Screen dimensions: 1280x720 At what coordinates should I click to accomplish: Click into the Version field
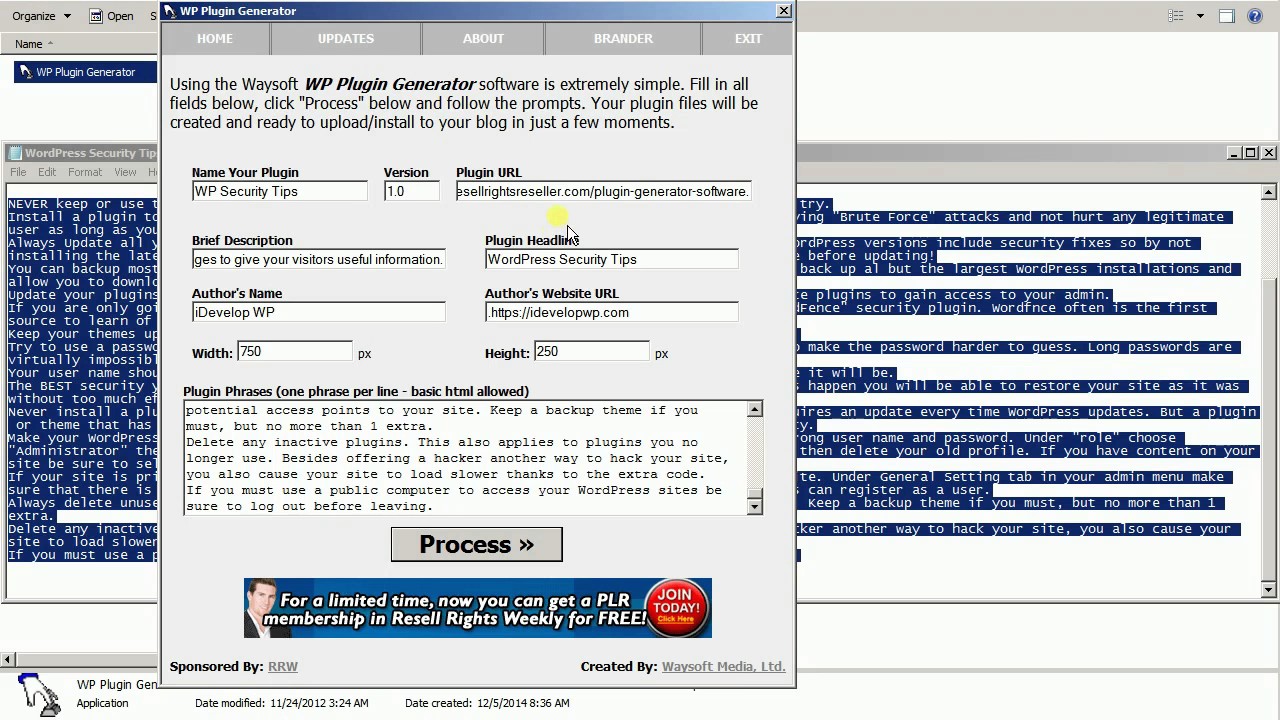click(412, 191)
